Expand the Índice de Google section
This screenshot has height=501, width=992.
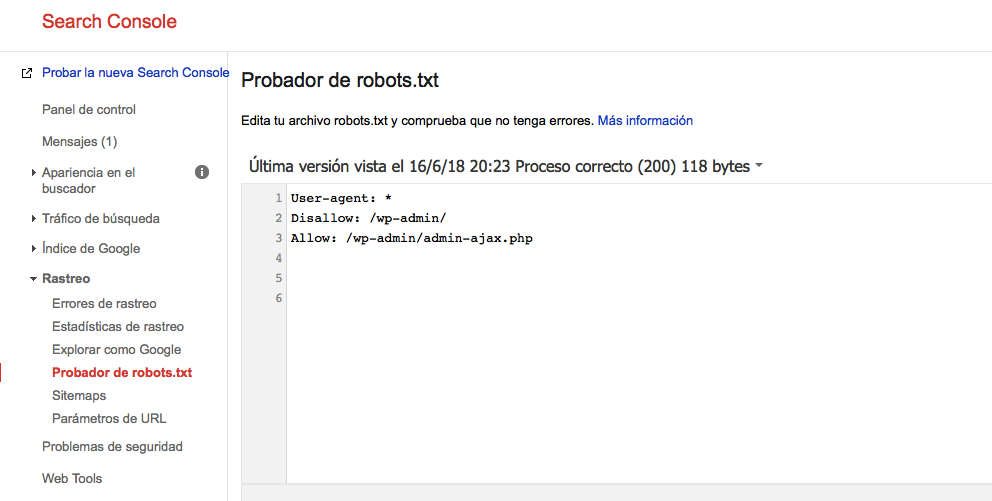pos(34,249)
